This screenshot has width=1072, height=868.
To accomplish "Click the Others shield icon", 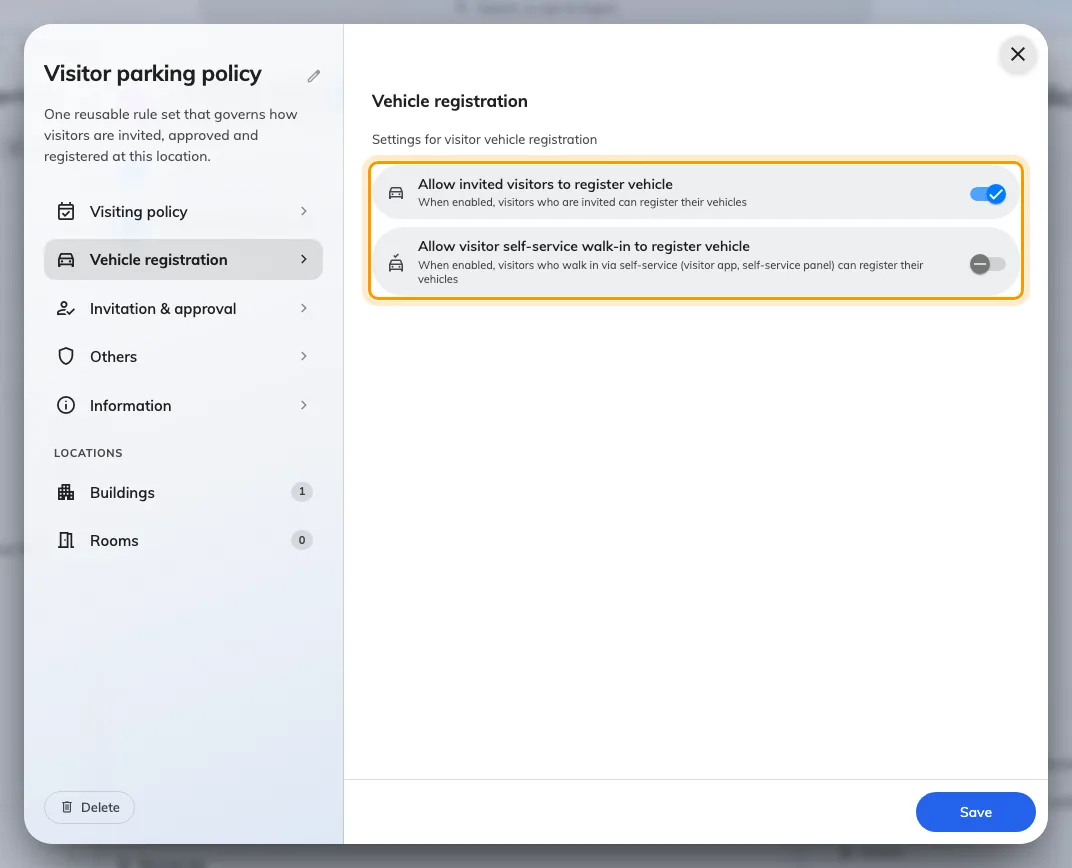I will click(66, 356).
